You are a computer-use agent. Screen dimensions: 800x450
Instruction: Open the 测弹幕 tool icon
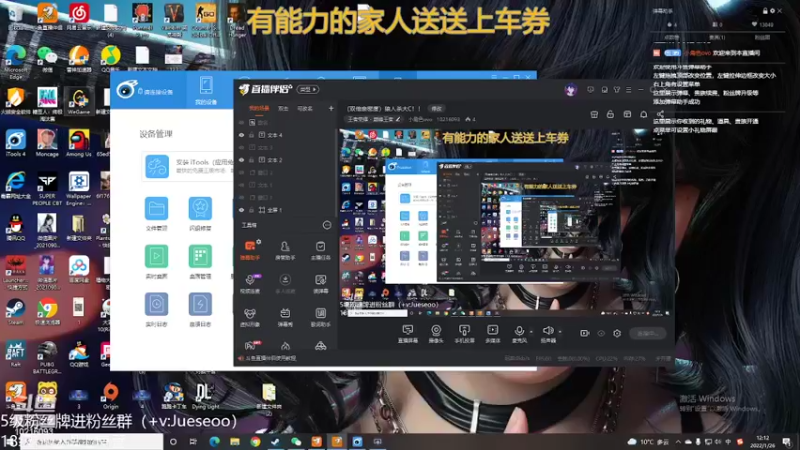click(x=320, y=283)
